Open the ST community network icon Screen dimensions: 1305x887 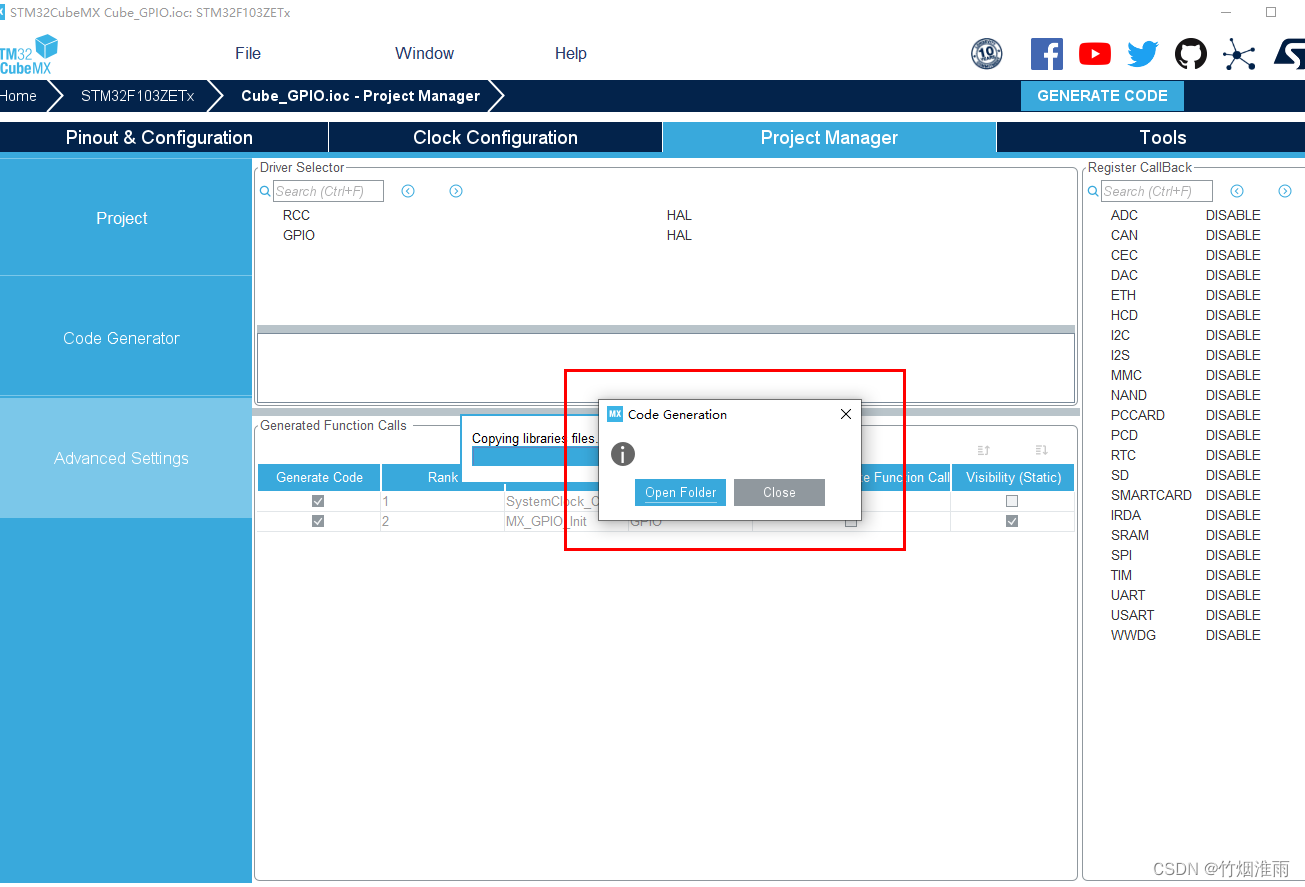(x=1239, y=54)
